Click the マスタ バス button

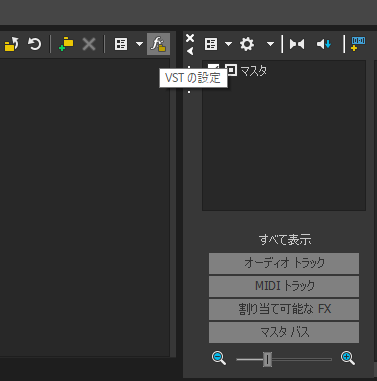[x=284, y=332]
